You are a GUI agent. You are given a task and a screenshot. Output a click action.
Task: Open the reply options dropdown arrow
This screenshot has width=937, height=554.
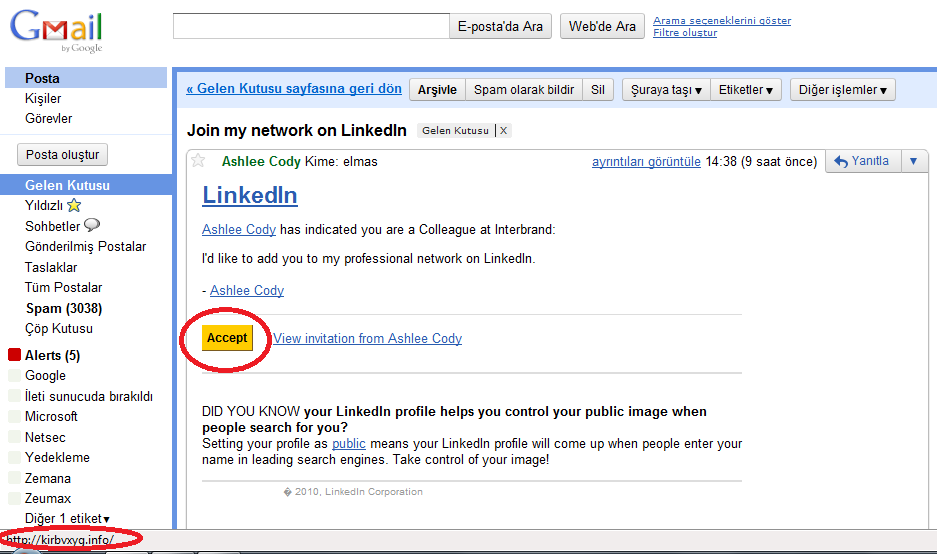coord(913,161)
